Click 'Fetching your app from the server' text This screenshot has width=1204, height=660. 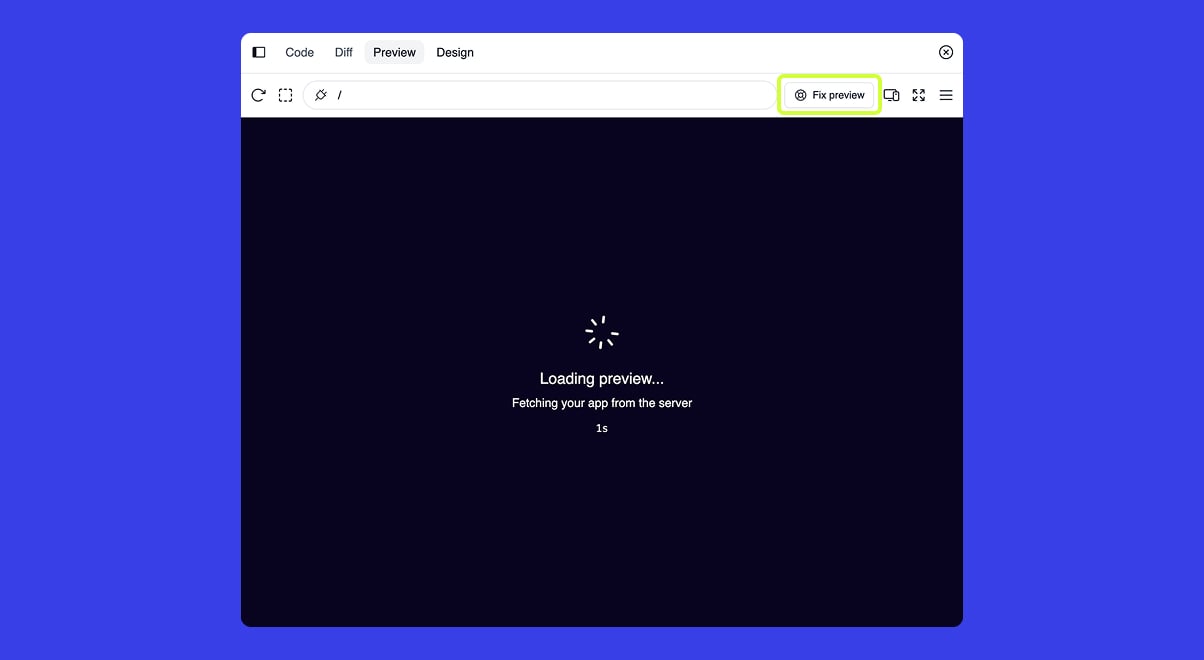(602, 403)
